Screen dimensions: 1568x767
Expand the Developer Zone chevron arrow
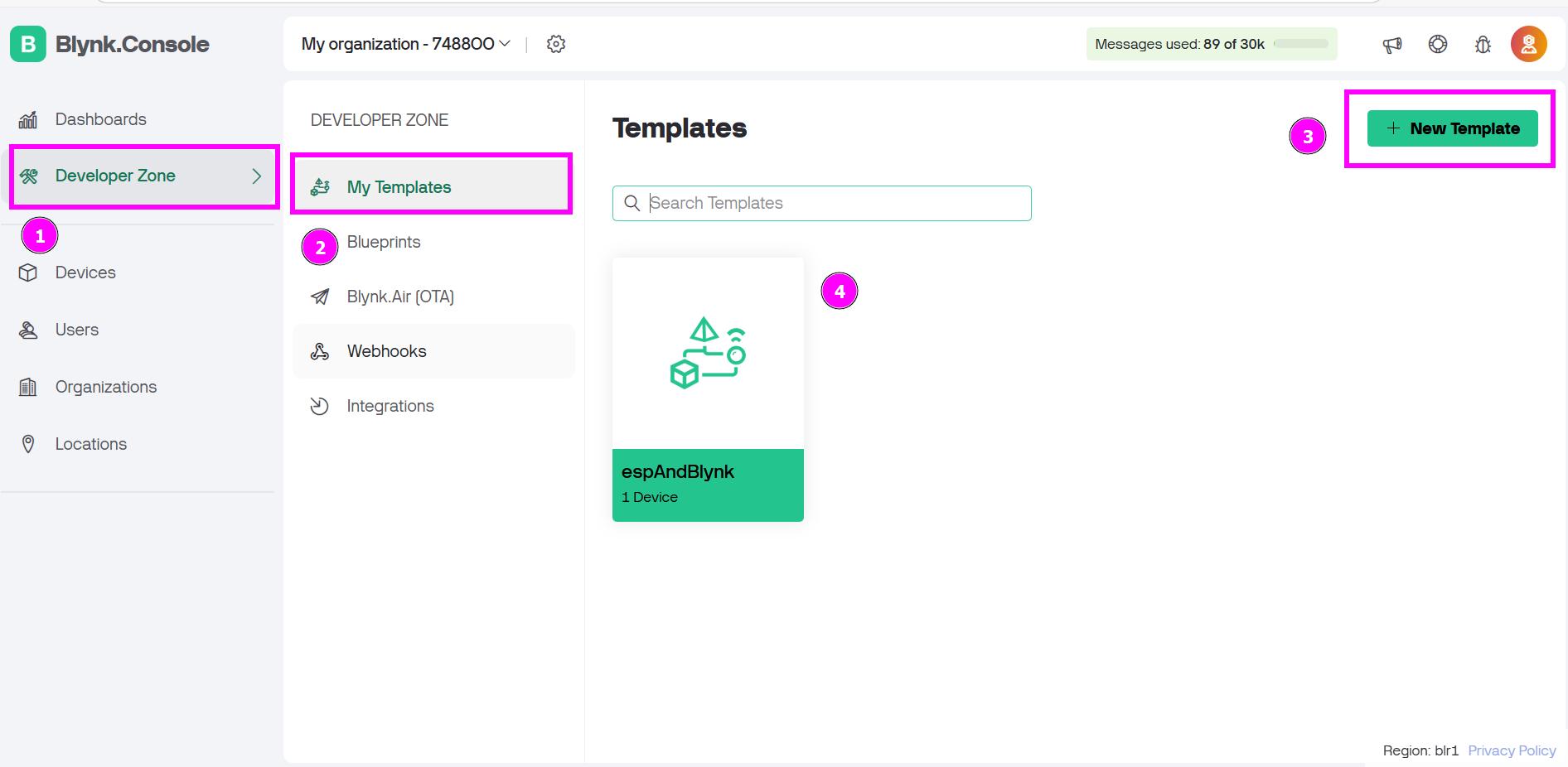[x=257, y=176]
